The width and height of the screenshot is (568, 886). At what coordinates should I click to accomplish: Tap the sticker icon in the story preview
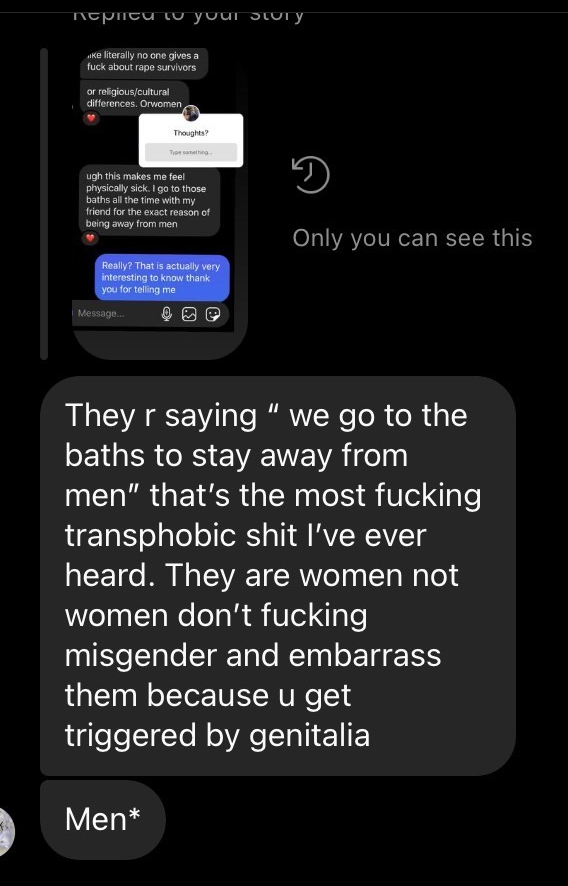point(213,314)
